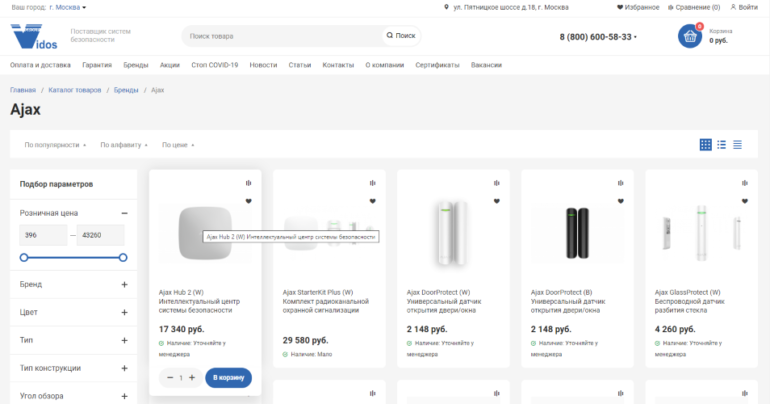Viewport: 770px width, 404px height.
Task: Open Избранное favorites with heart icon
Action: point(638,7)
